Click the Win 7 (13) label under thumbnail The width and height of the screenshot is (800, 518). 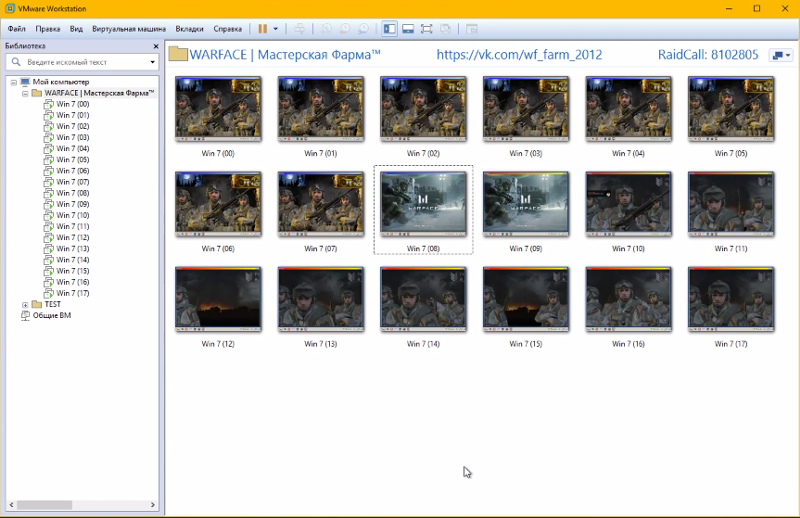(320, 344)
